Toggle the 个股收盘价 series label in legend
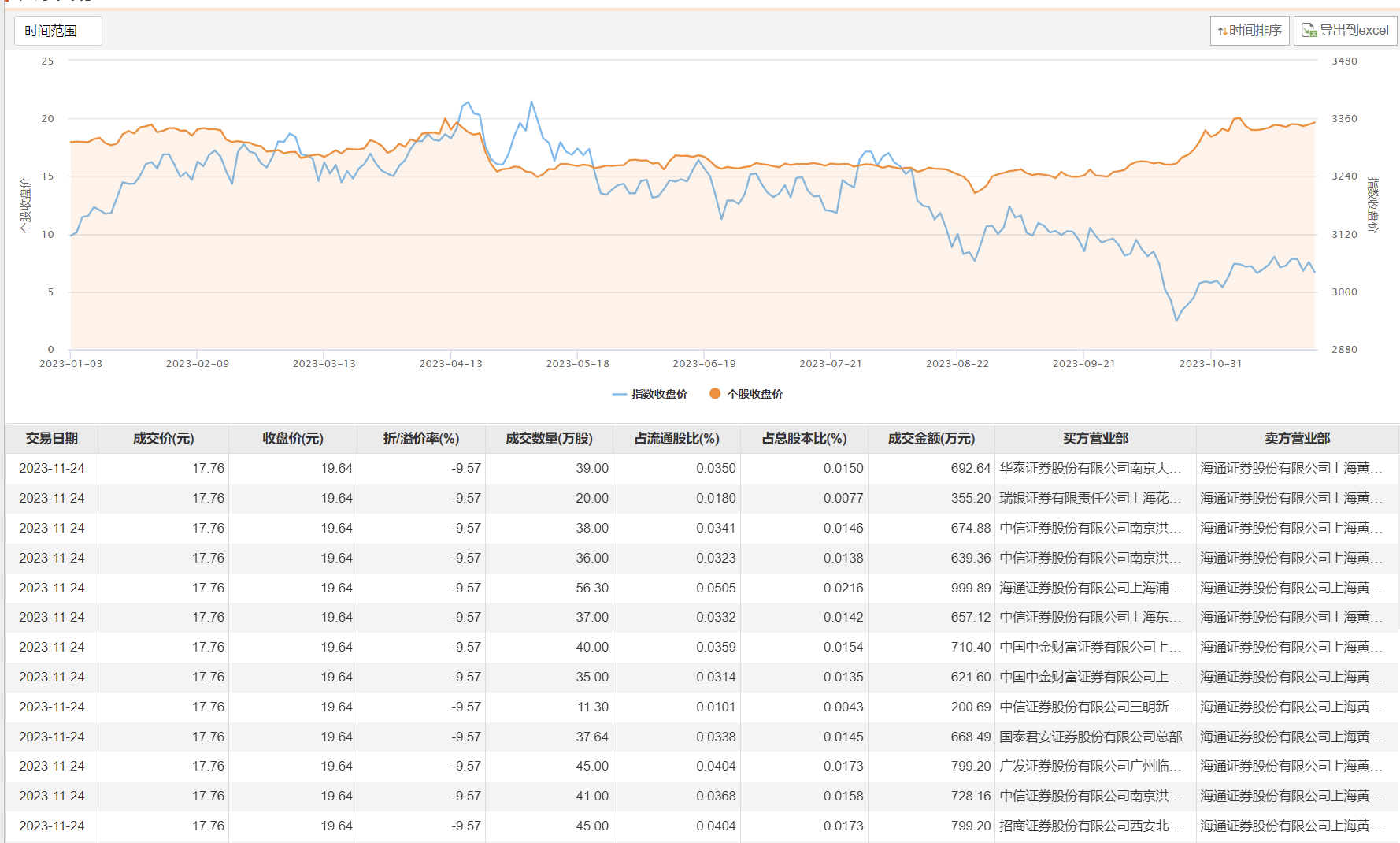 [x=754, y=394]
